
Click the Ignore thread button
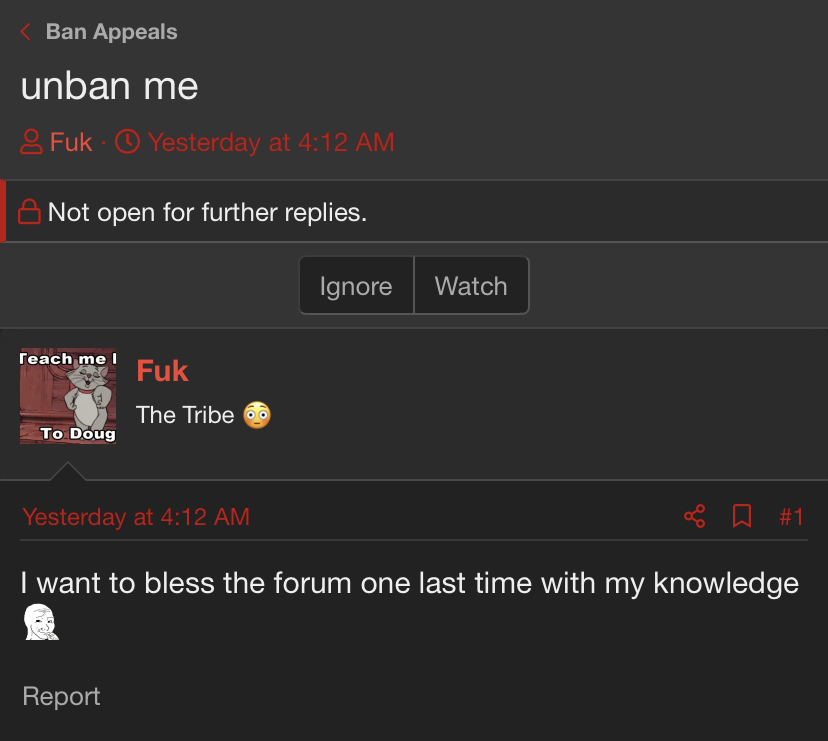tap(356, 286)
